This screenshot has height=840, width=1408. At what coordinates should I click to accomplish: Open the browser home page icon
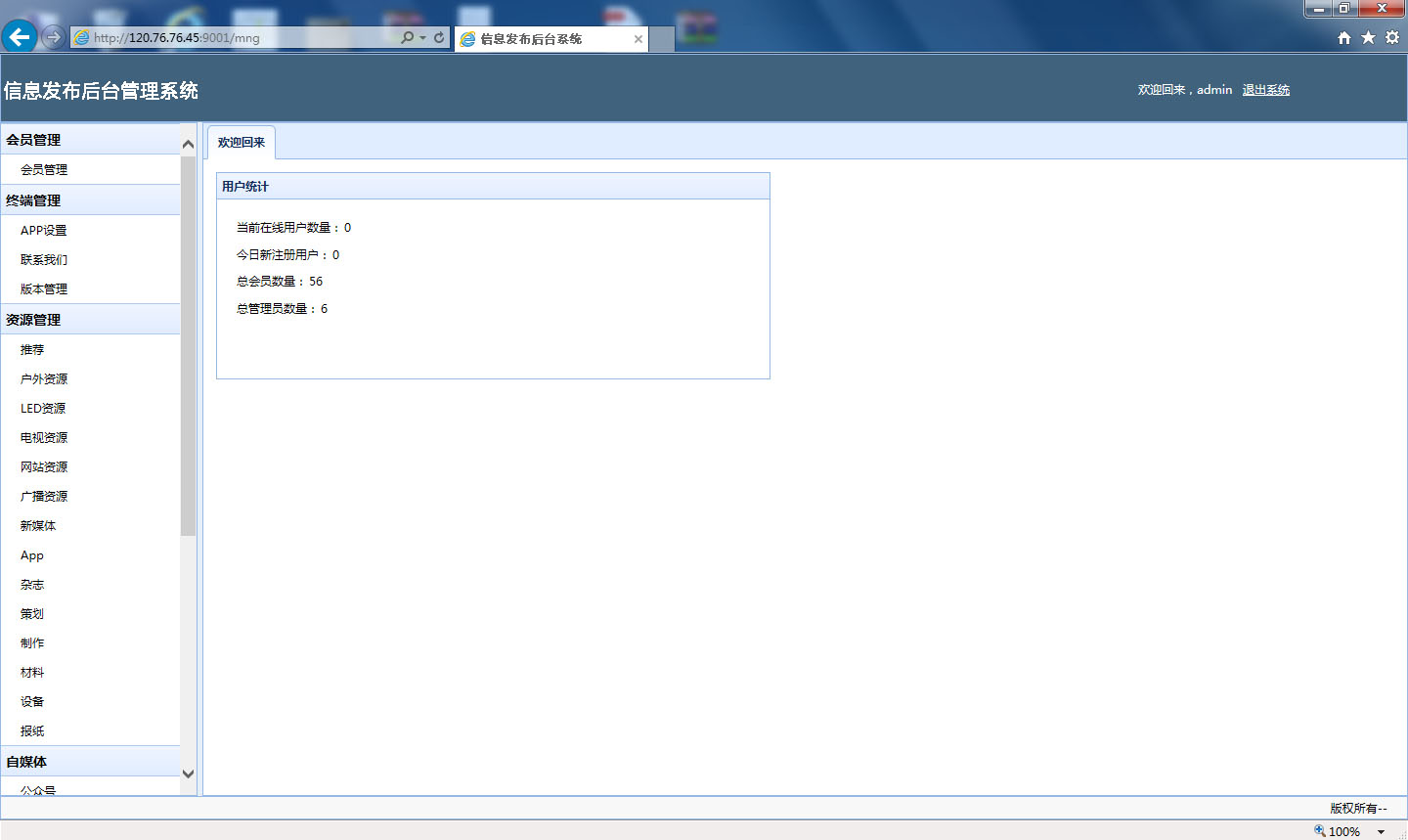tap(1344, 37)
